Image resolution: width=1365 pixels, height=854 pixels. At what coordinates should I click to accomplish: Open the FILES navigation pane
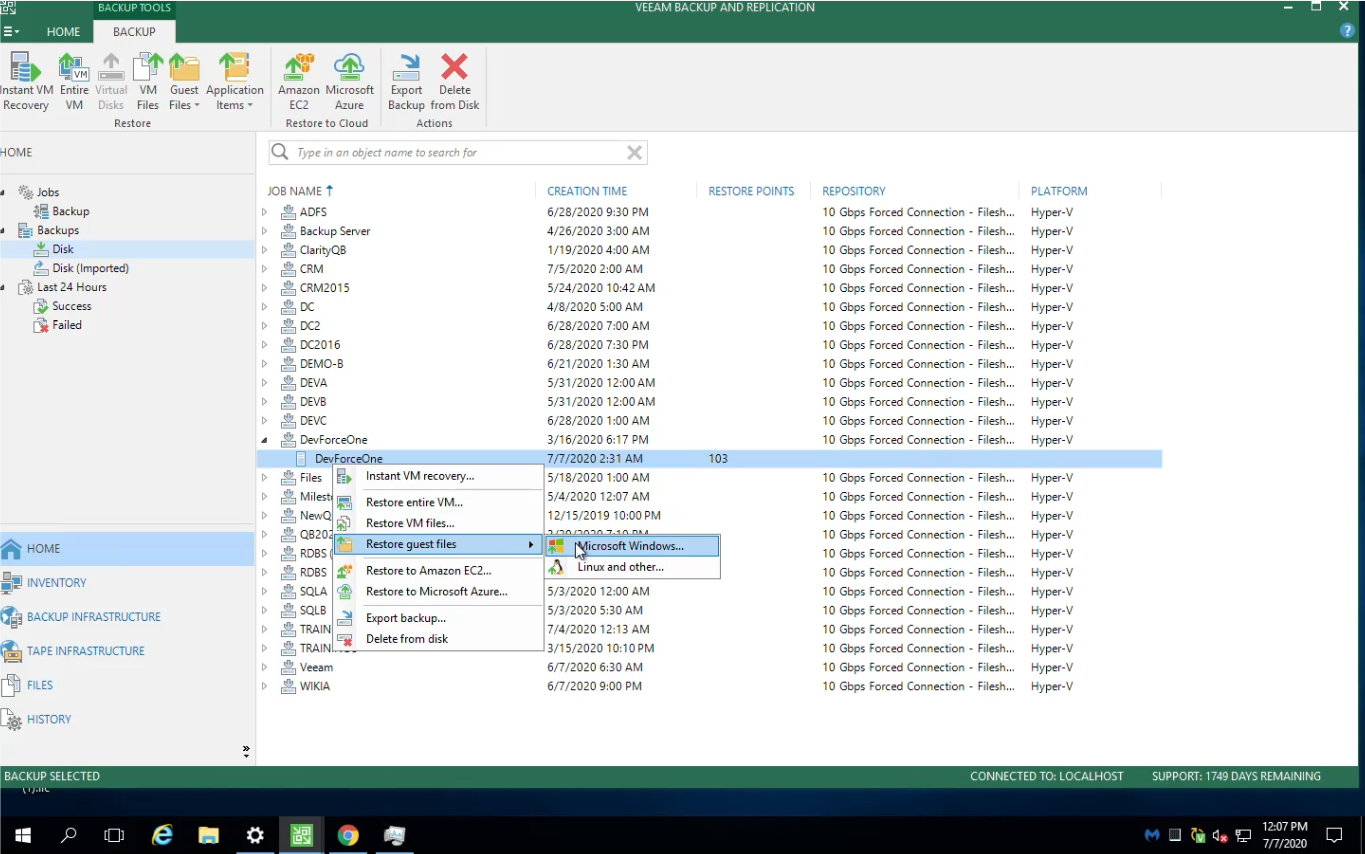tap(127, 685)
